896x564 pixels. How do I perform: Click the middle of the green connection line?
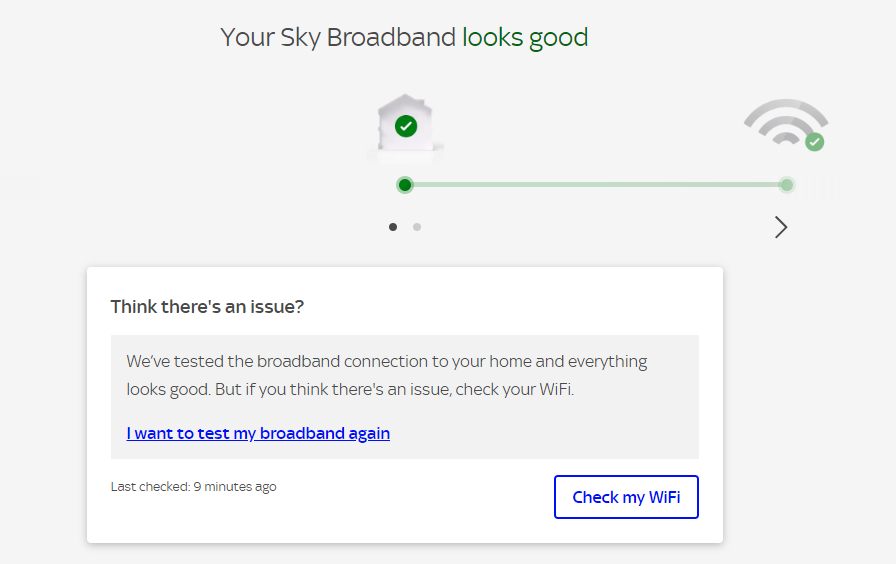tap(596, 184)
